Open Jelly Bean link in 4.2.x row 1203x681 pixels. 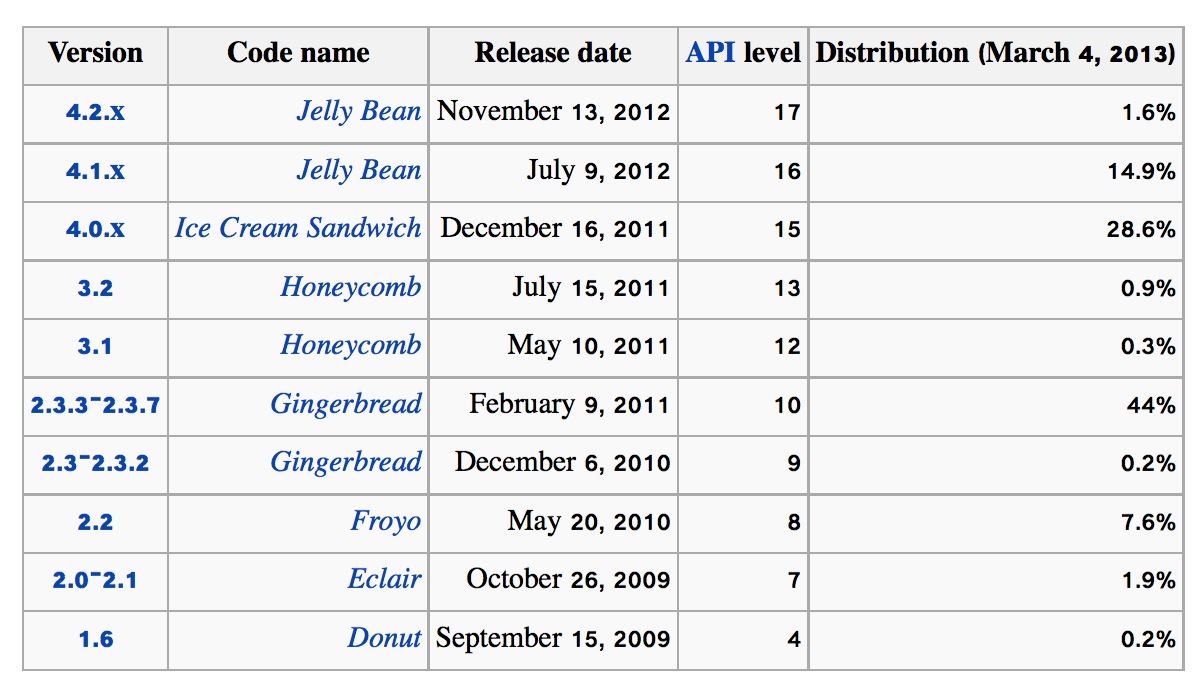point(359,111)
